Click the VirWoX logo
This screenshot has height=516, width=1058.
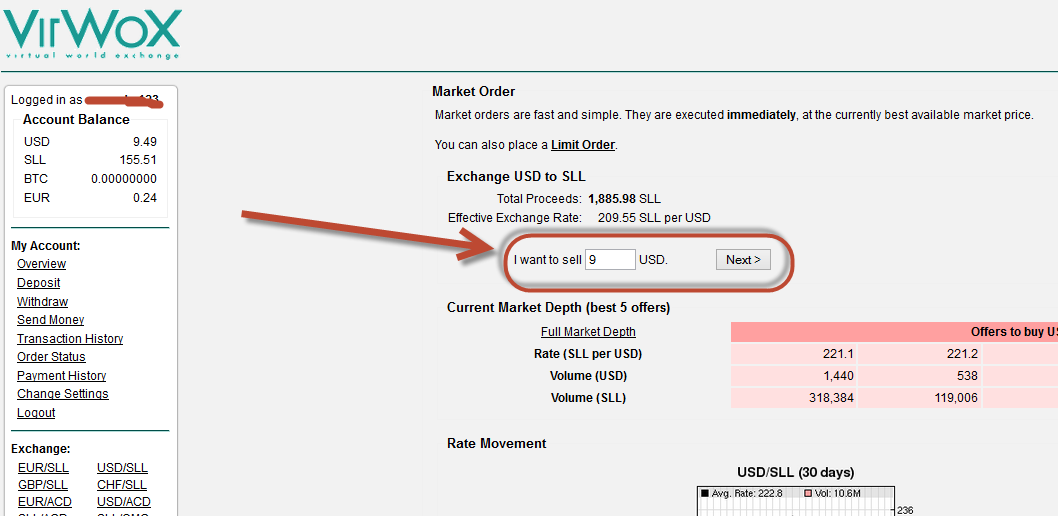pos(92,33)
